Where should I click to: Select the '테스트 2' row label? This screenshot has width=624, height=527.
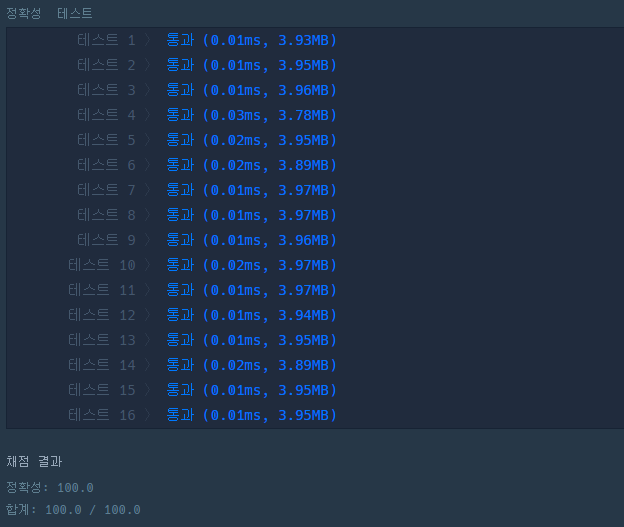click(106, 65)
